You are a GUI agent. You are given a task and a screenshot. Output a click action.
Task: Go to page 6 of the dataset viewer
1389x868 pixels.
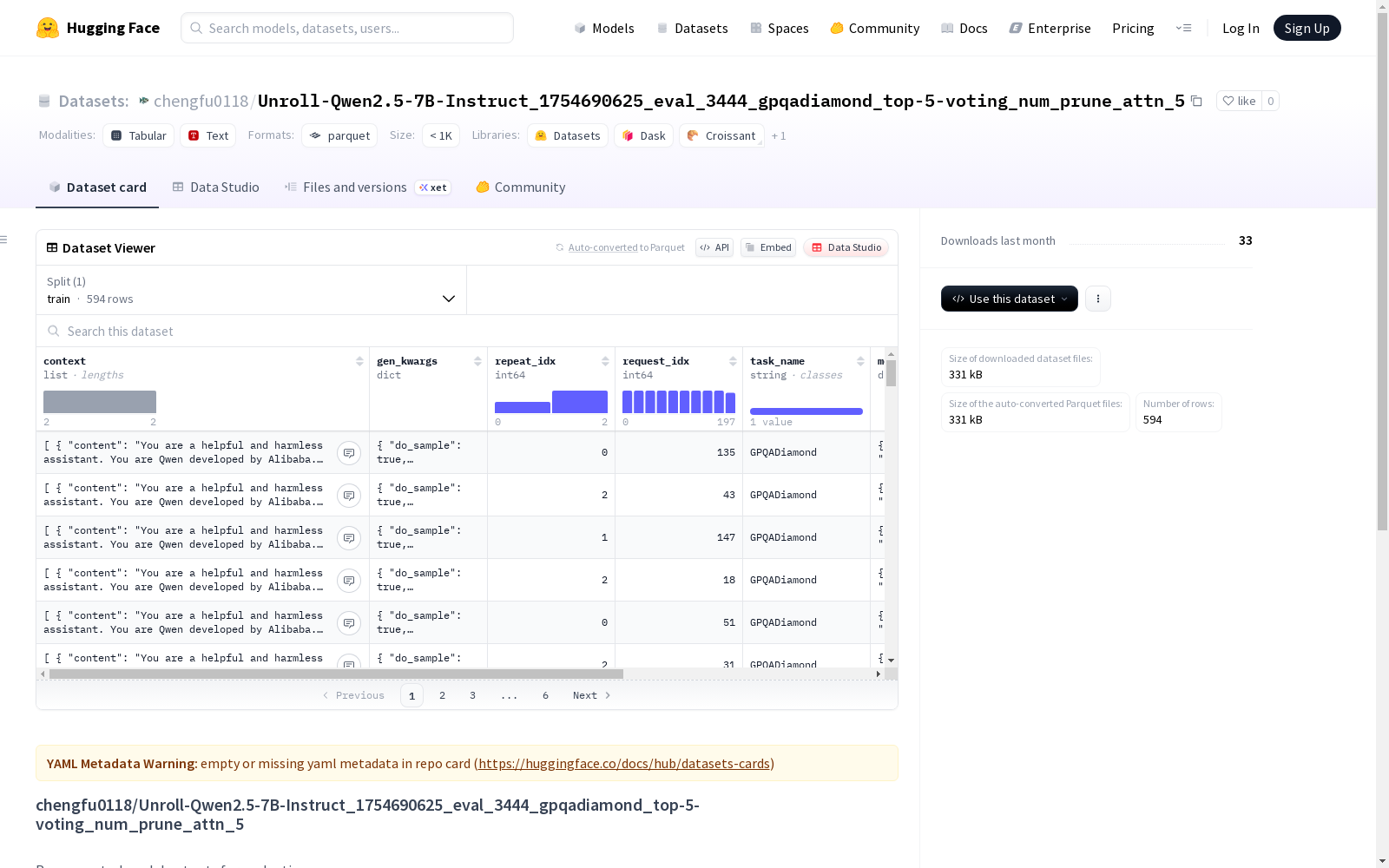coord(545,695)
